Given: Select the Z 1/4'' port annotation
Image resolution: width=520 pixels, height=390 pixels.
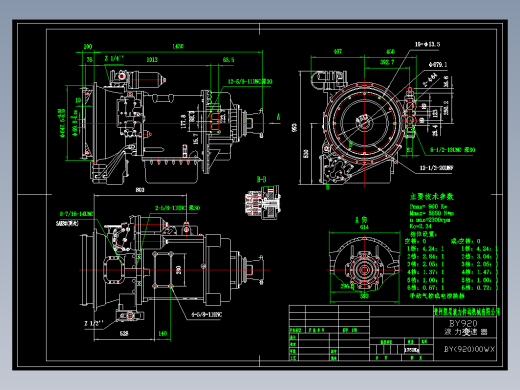Looking at the screenshot, I should point(114,58).
